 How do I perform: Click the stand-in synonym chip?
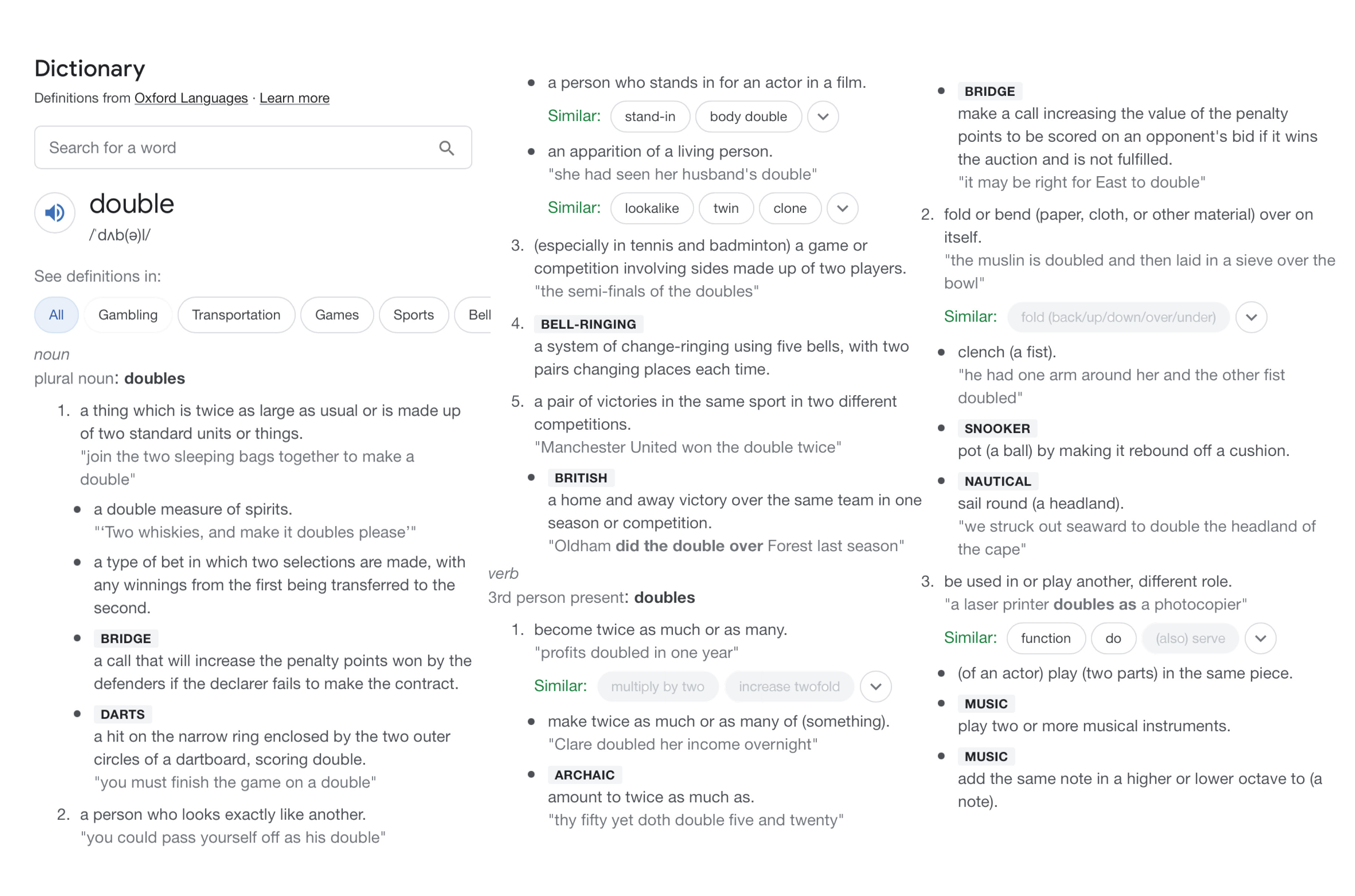pos(650,117)
